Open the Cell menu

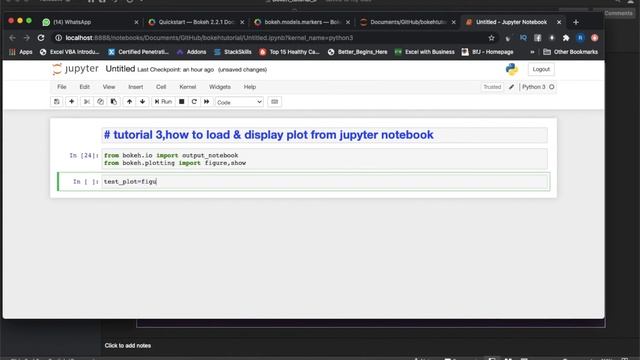pyautogui.click(x=161, y=87)
